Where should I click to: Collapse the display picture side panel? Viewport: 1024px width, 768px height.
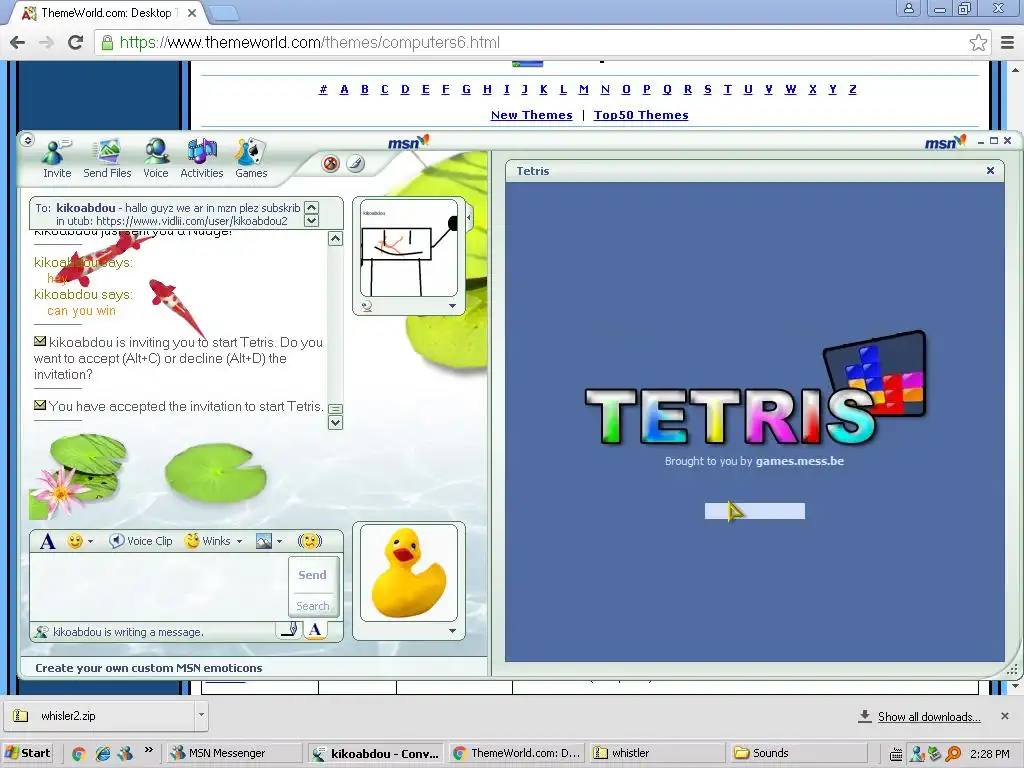[x=469, y=217]
